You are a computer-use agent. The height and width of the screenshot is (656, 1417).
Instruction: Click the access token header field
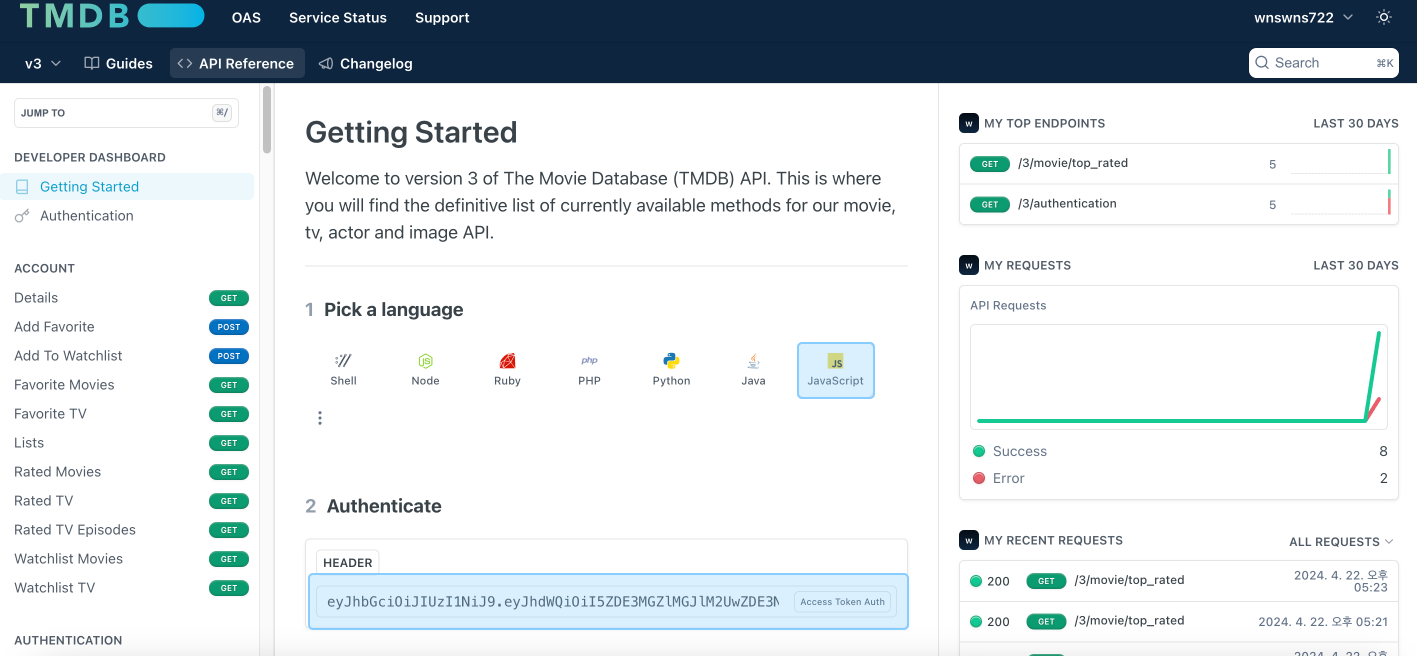pos(608,602)
